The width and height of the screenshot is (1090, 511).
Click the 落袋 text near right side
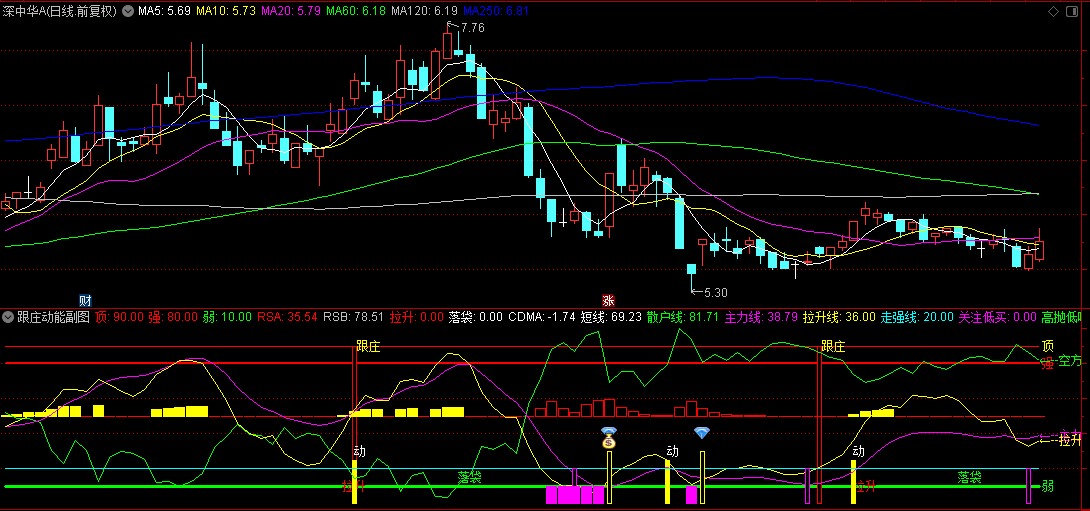pyautogui.click(x=969, y=477)
